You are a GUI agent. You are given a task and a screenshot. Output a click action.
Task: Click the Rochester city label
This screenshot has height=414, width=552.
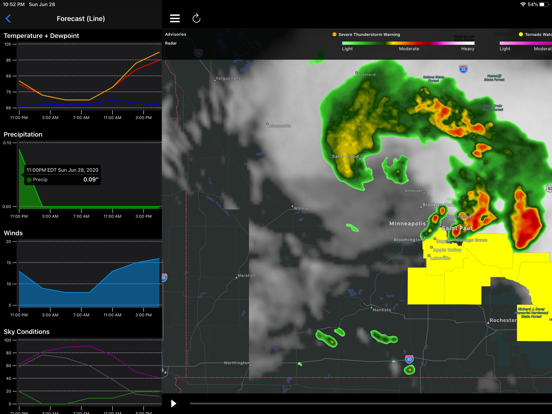click(503, 320)
